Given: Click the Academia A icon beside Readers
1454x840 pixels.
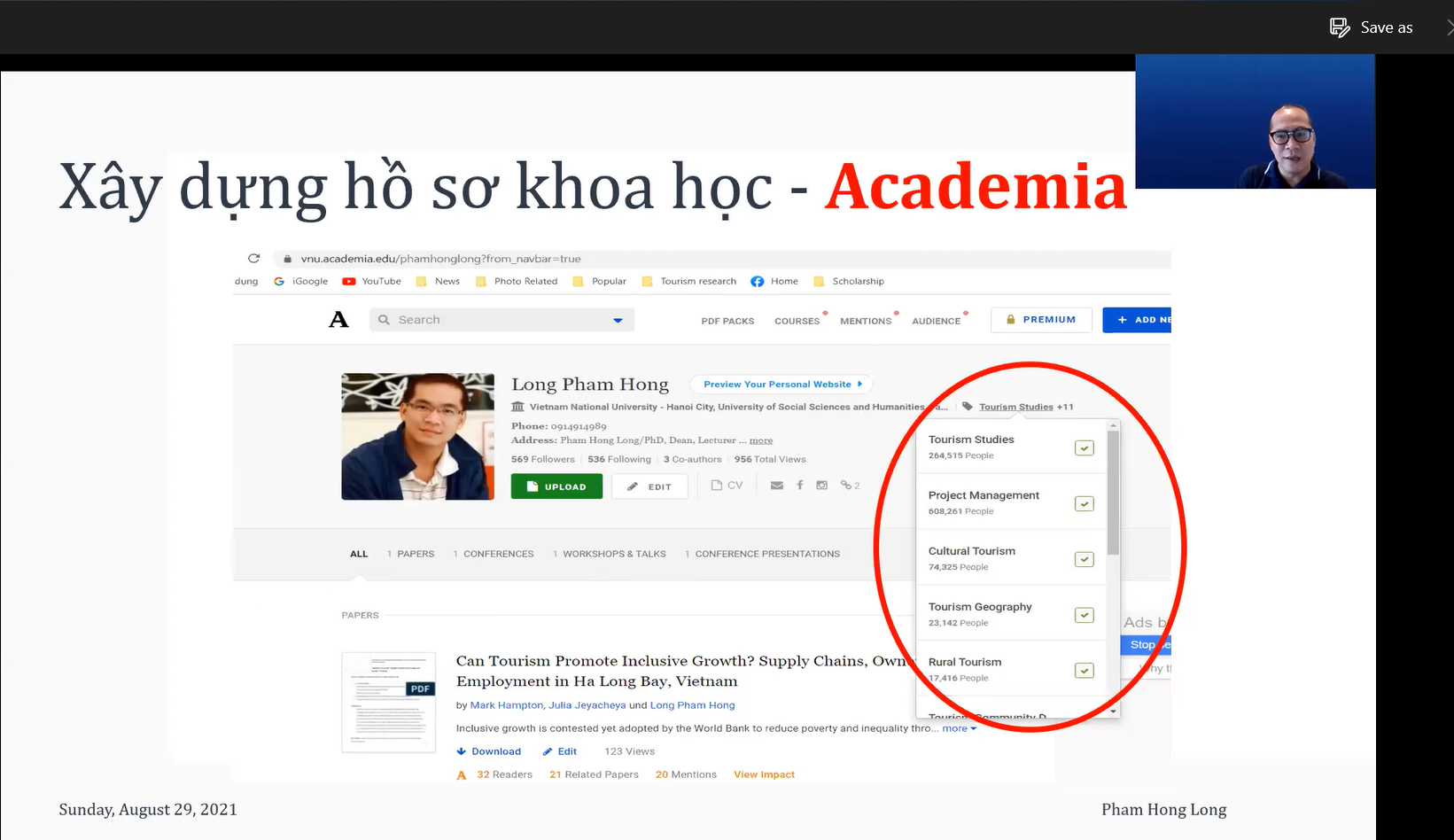Looking at the screenshot, I should coord(462,775).
